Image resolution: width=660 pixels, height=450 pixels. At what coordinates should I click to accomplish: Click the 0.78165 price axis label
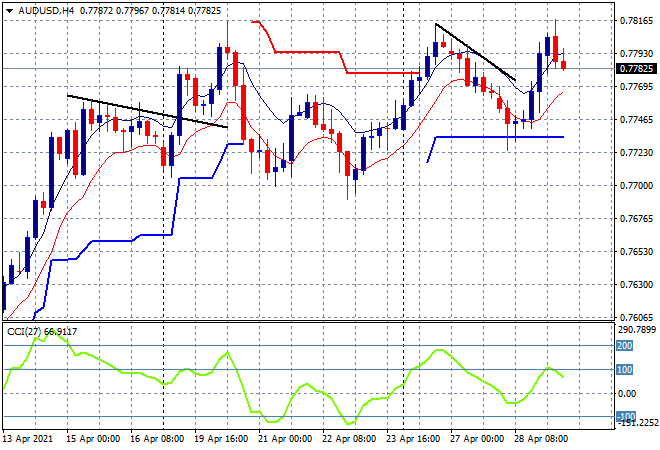[x=636, y=21]
